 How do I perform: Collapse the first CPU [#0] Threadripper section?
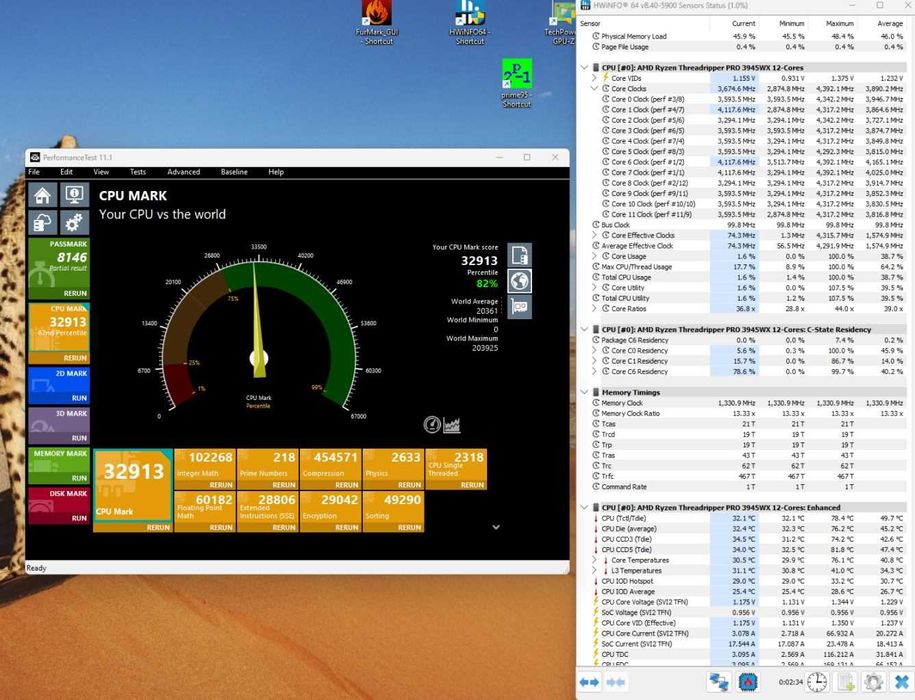pyautogui.click(x=585, y=68)
